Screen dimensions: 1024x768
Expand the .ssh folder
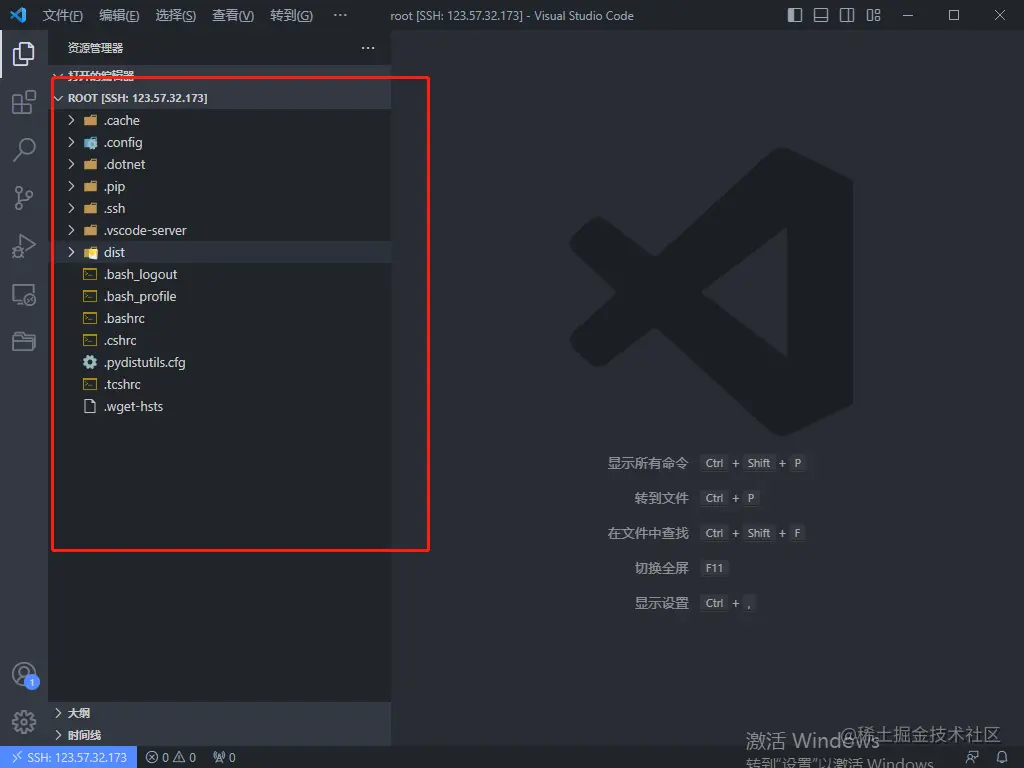click(x=221, y=208)
